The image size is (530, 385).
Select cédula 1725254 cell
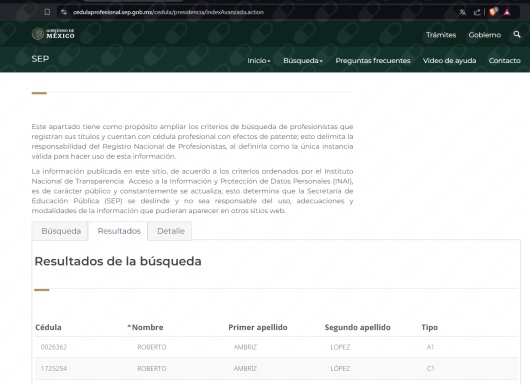[x=54, y=368]
